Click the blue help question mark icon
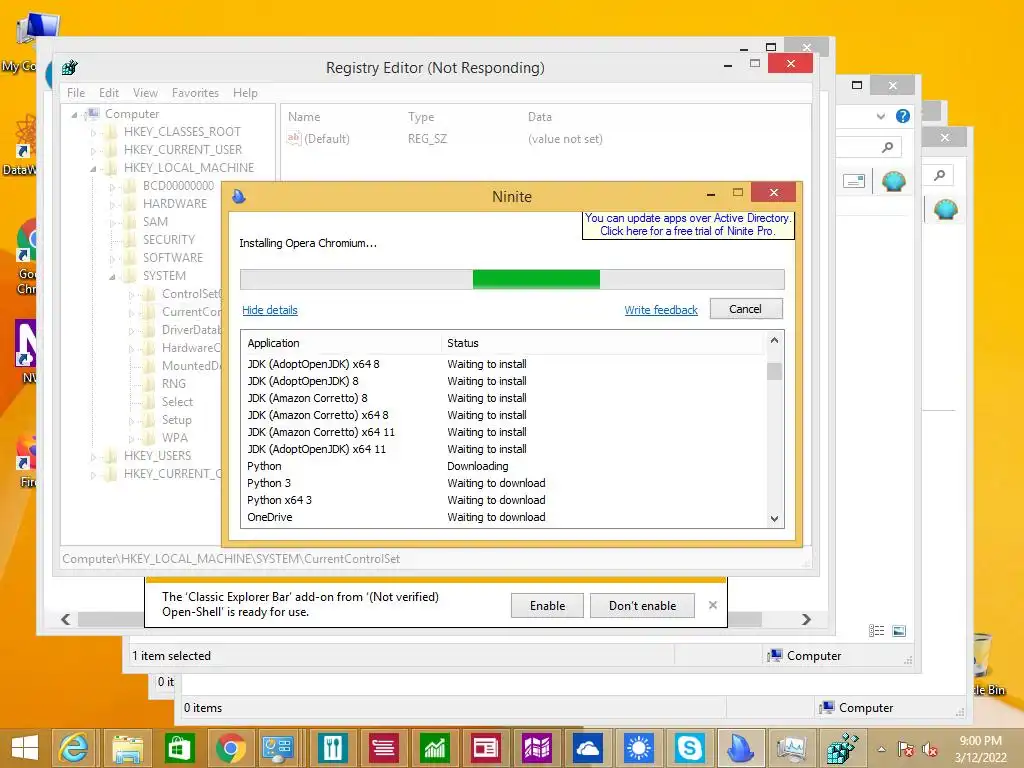This screenshot has height=768, width=1024. [x=903, y=116]
